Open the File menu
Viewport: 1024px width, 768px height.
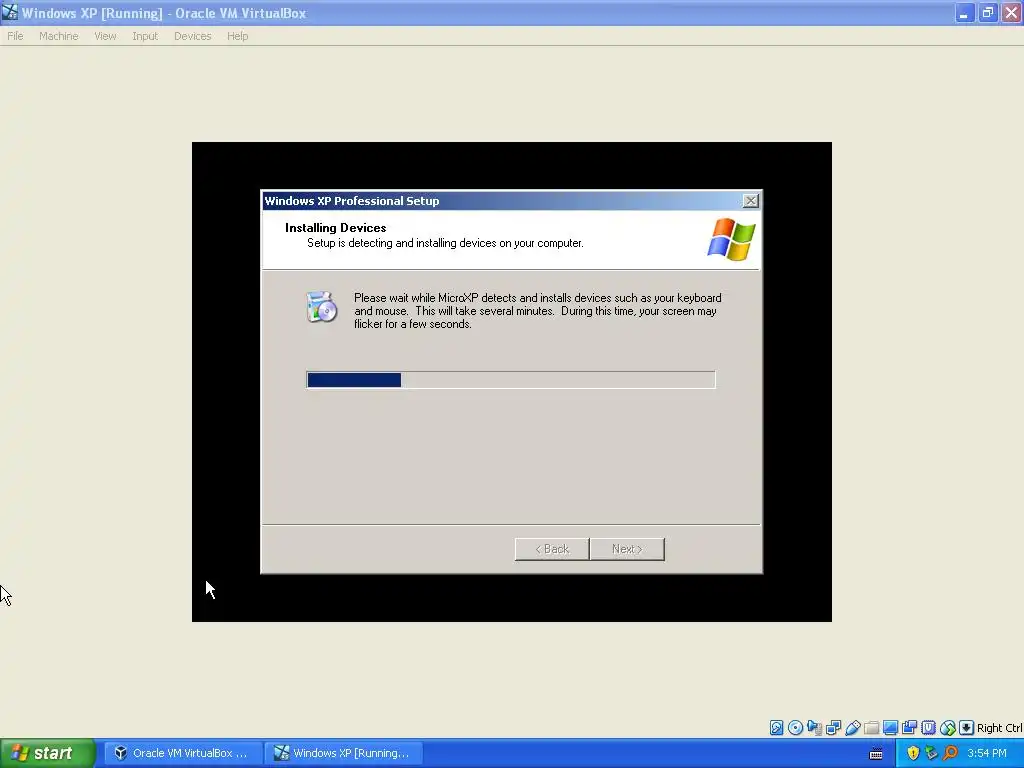pos(15,36)
